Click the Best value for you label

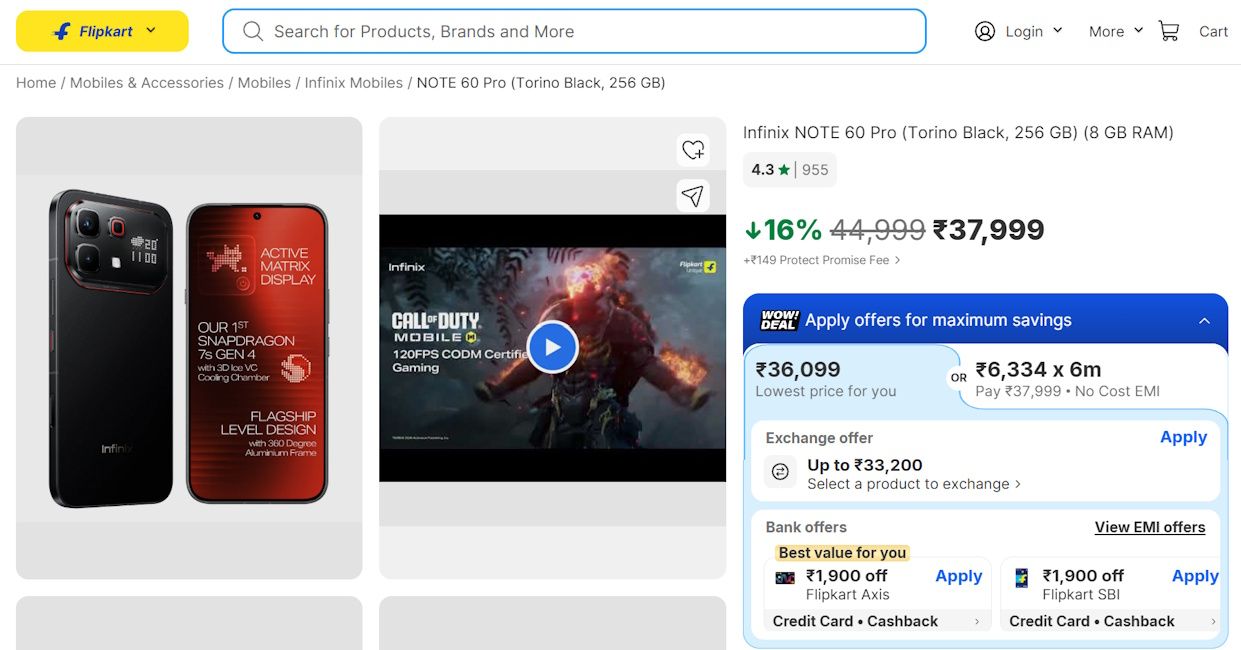(842, 553)
